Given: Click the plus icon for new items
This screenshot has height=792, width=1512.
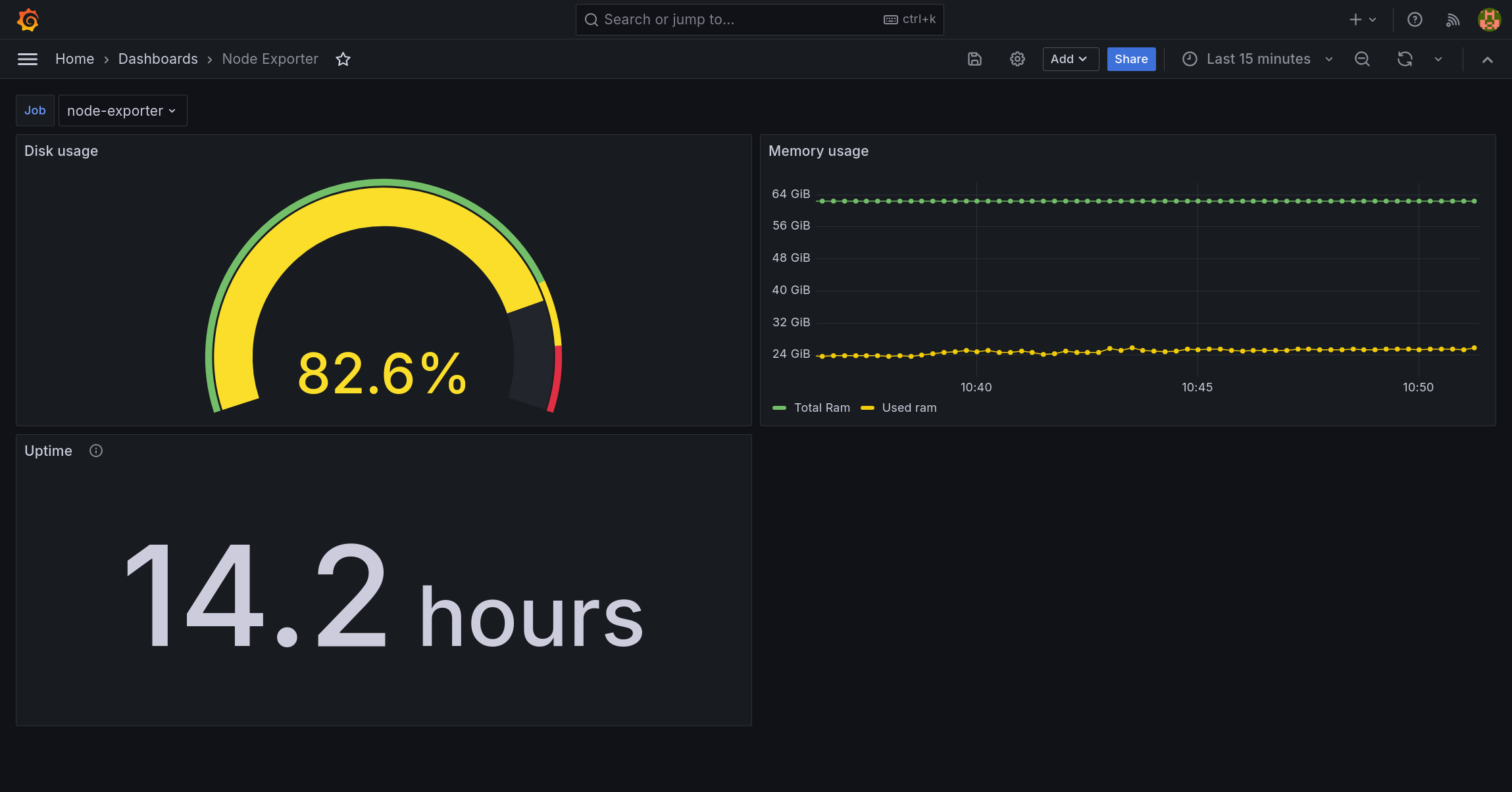Looking at the screenshot, I should click(x=1355, y=20).
